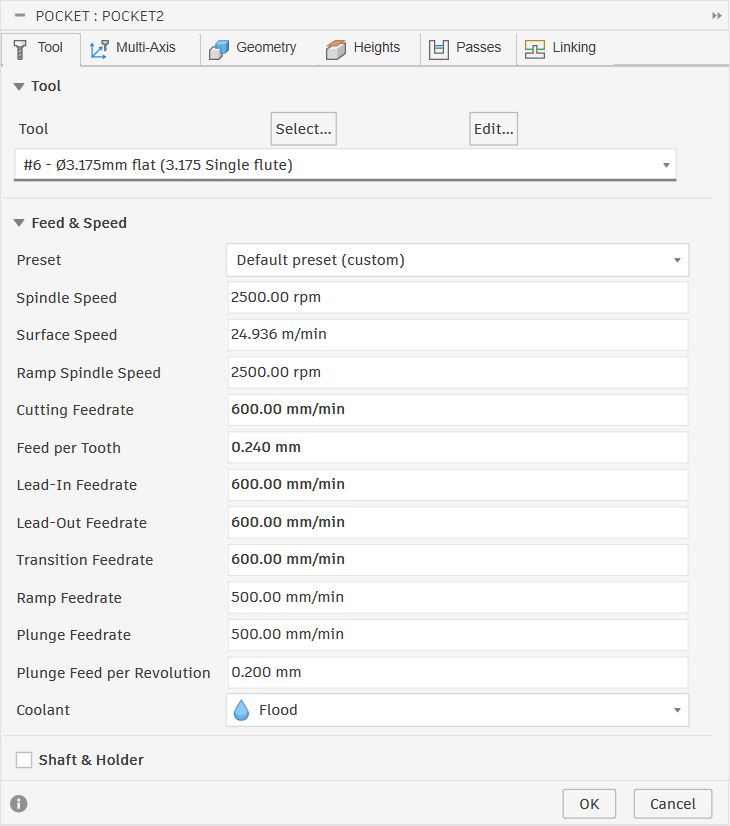Click the double-arrow expand icon in title bar
Viewport: 730px width, 826px height.
click(x=716, y=16)
